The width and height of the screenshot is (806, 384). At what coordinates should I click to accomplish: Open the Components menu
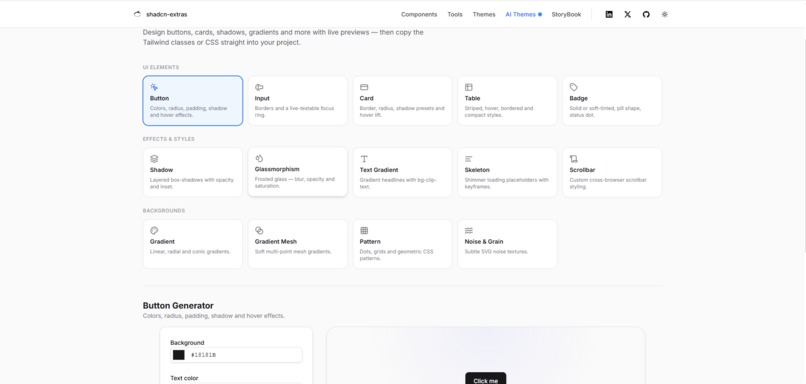419,14
